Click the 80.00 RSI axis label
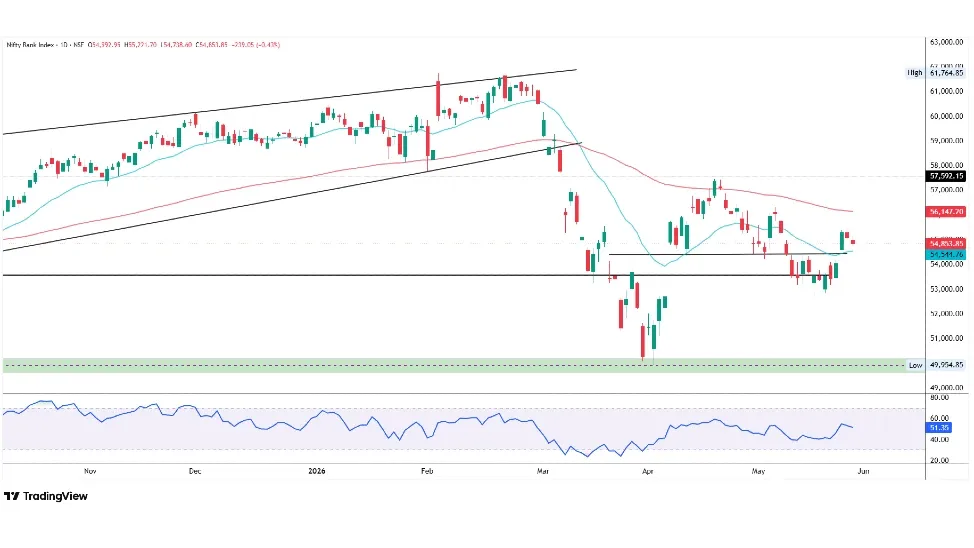Viewport: 974px width, 548px height. coord(939,397)
